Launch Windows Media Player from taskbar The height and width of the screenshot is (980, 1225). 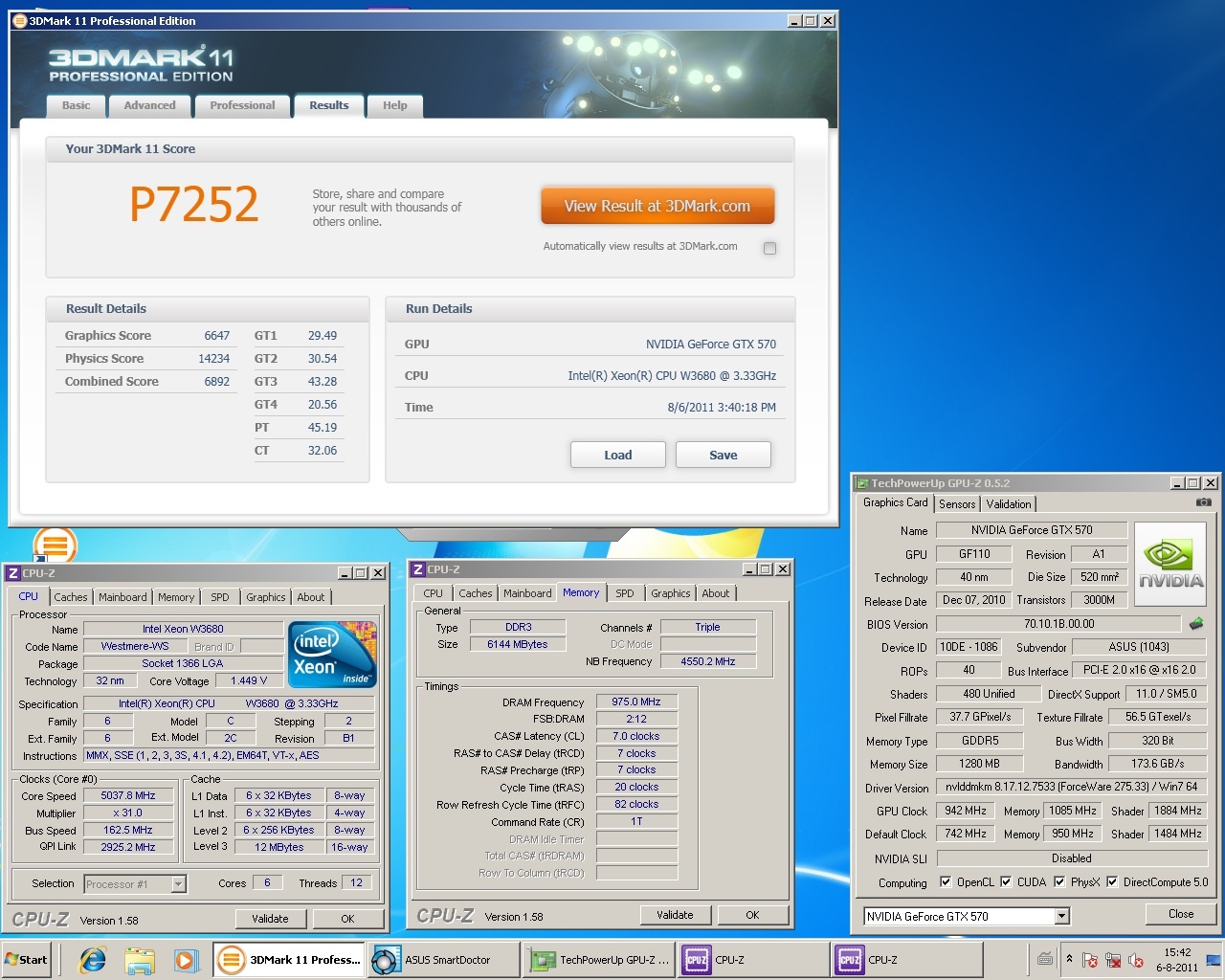click(185, 960)
